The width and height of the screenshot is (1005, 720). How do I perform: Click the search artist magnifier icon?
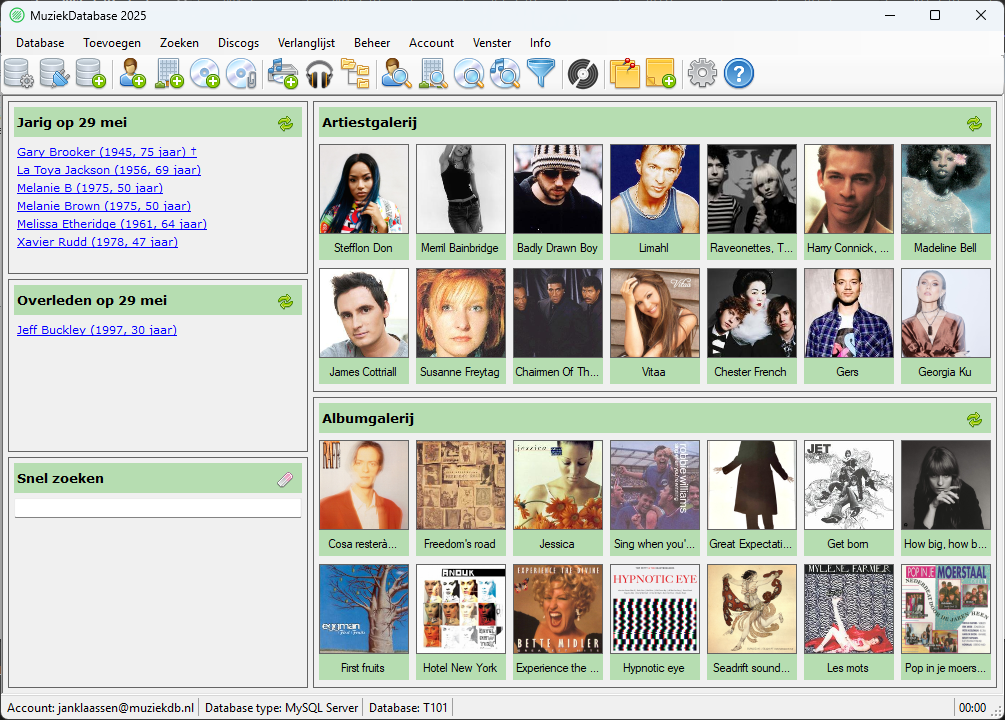click(x=396, y=73)
